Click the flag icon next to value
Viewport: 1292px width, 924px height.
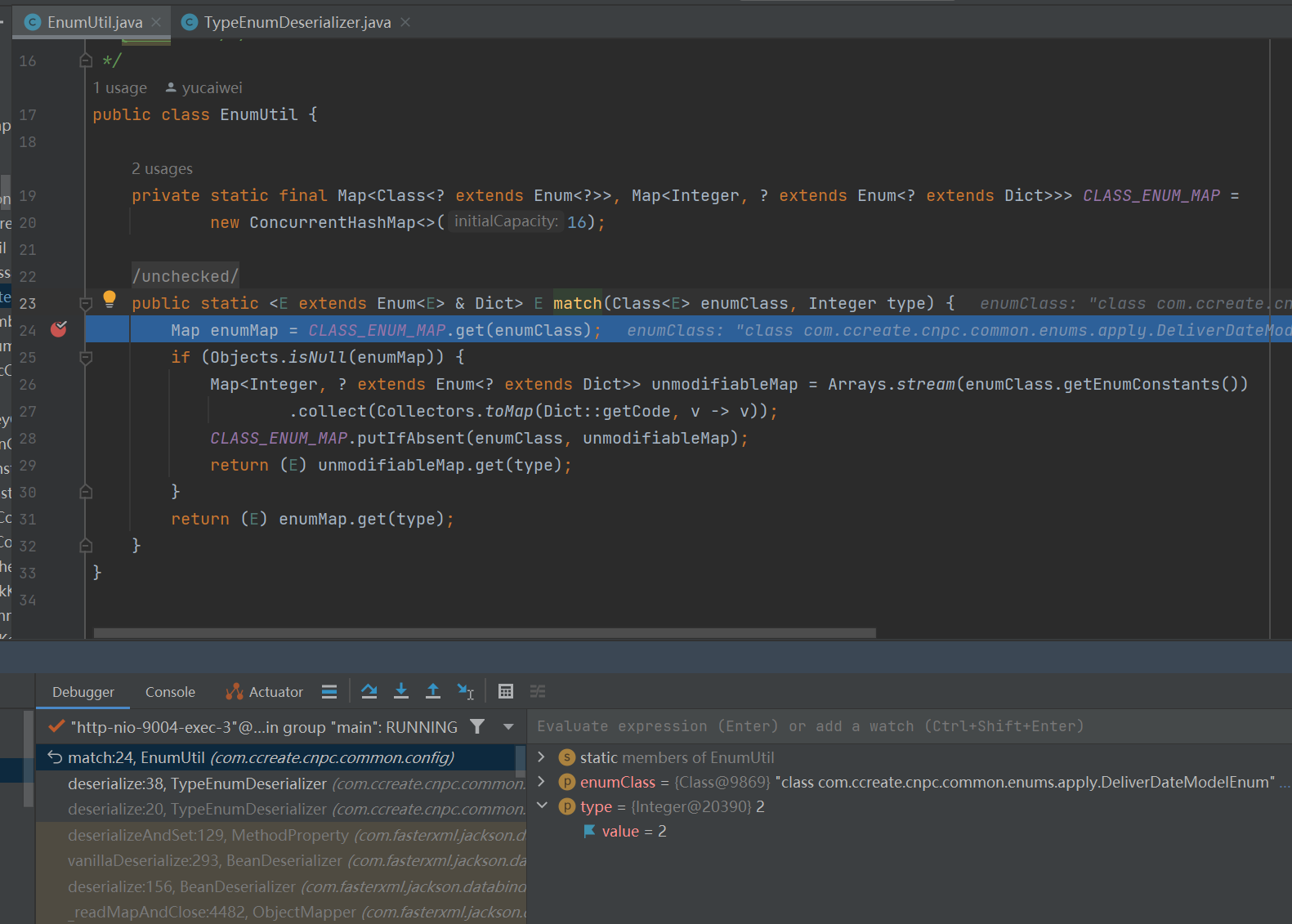589,831
